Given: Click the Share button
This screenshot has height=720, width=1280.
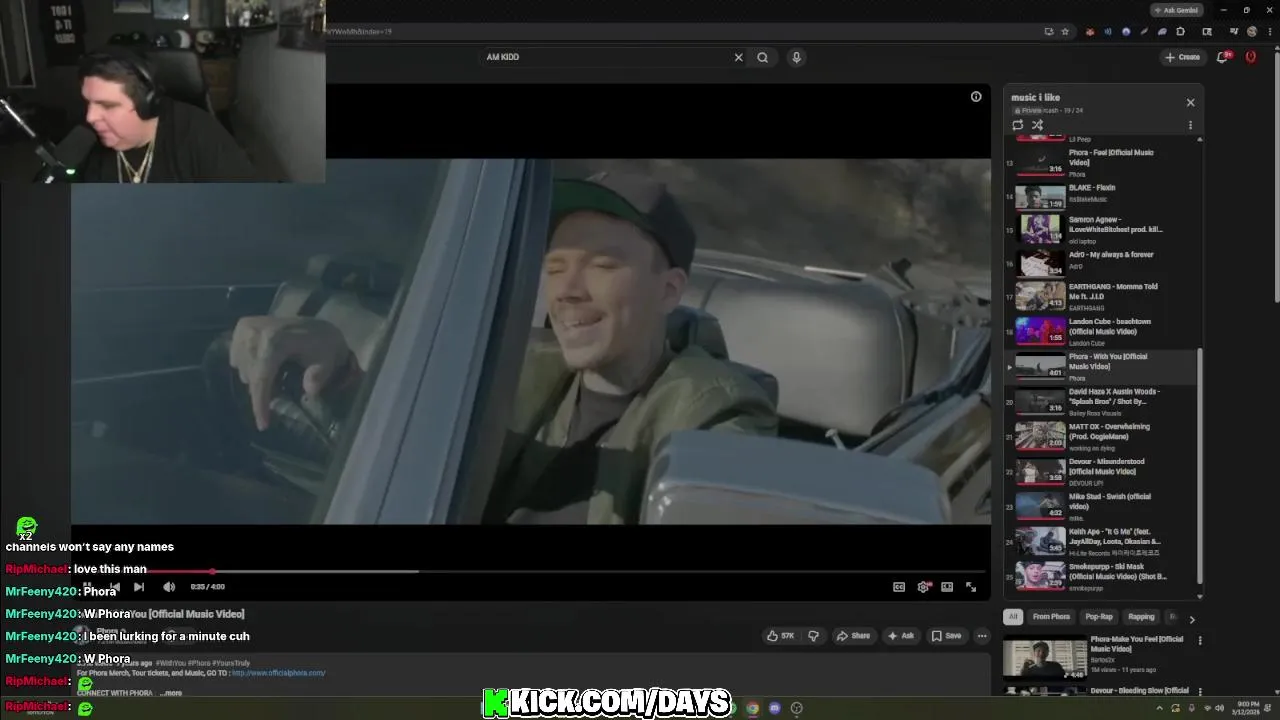Looking at the screenshot, I should click(x=853, y=636).
